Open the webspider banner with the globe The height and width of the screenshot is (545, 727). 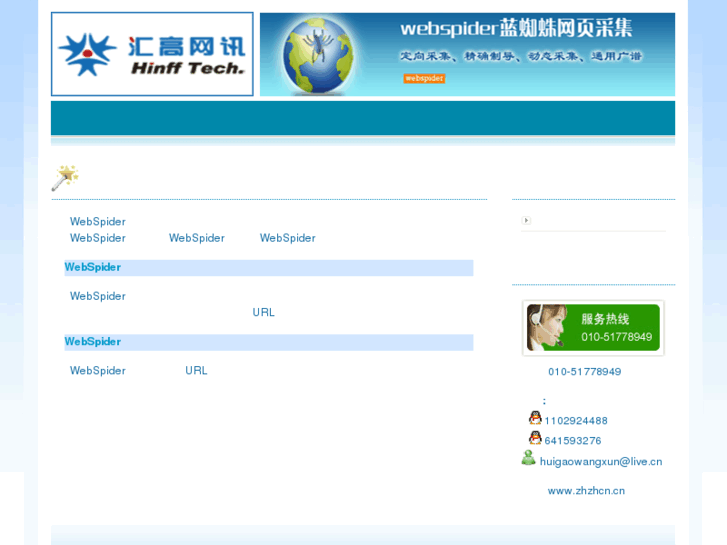[x=467, y=54]
